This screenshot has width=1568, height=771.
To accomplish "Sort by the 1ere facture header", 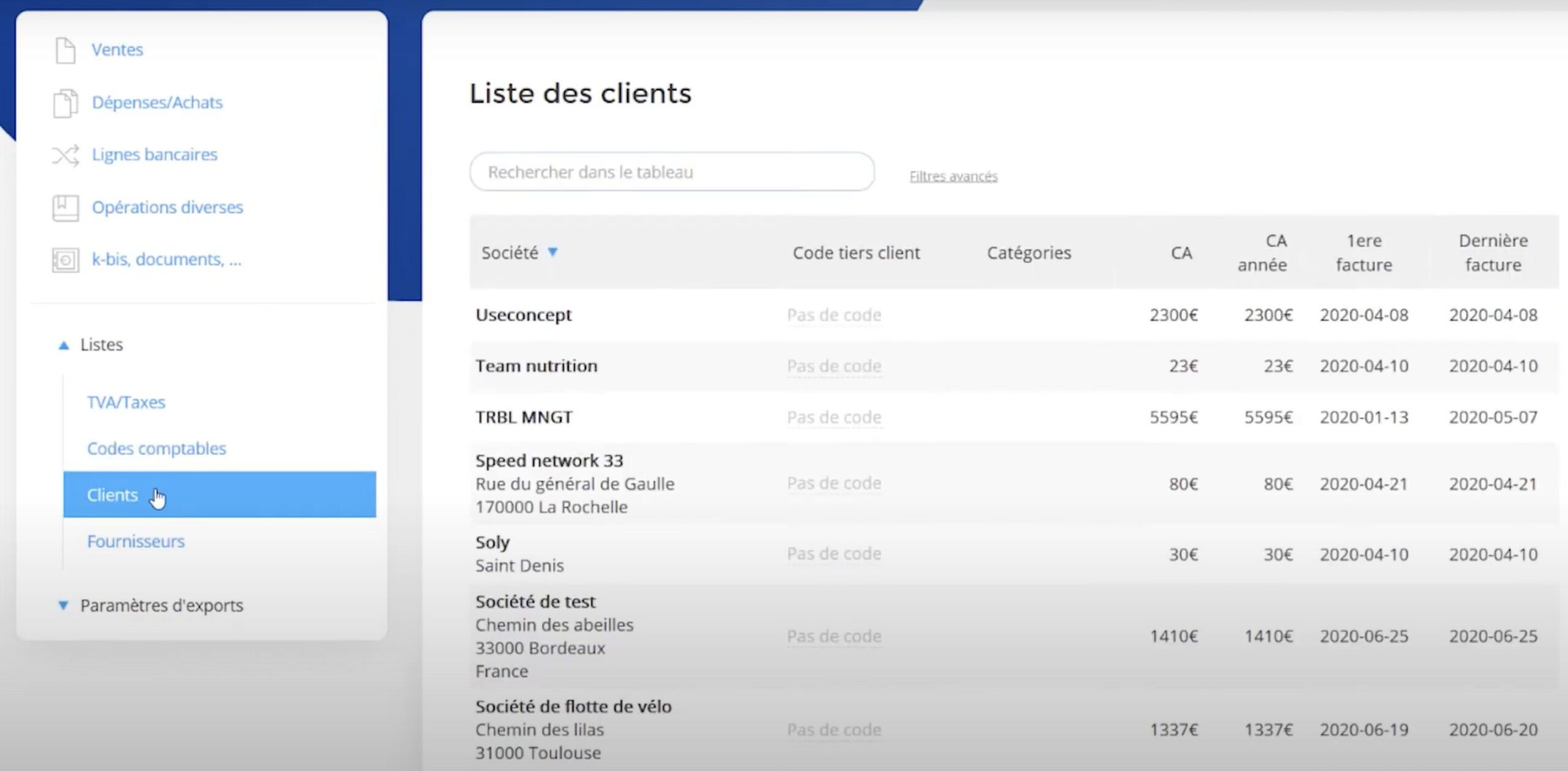I will (x=1364, y=253).
